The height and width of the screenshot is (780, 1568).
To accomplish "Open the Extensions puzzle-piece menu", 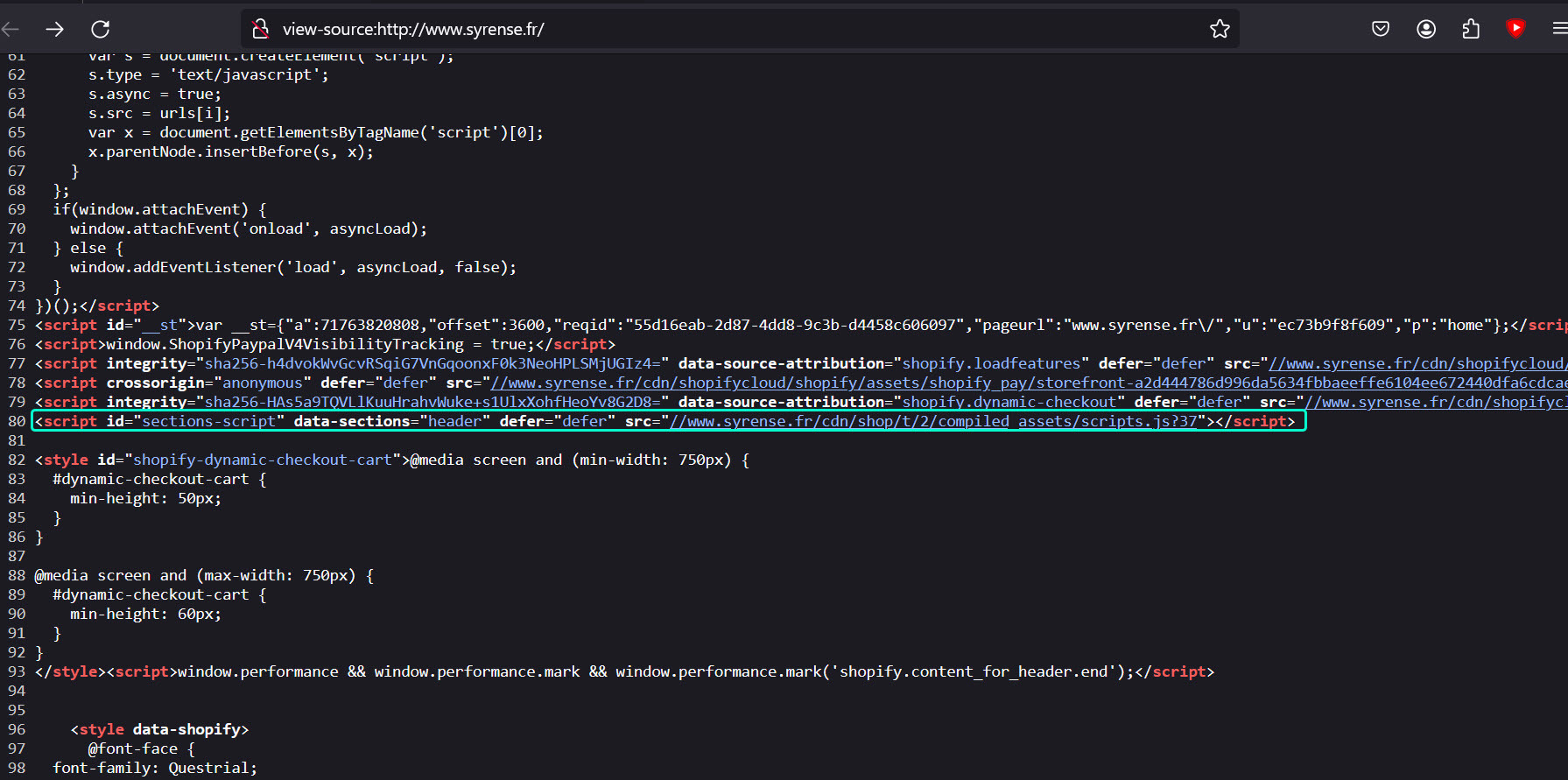I will click(1471, 29).
